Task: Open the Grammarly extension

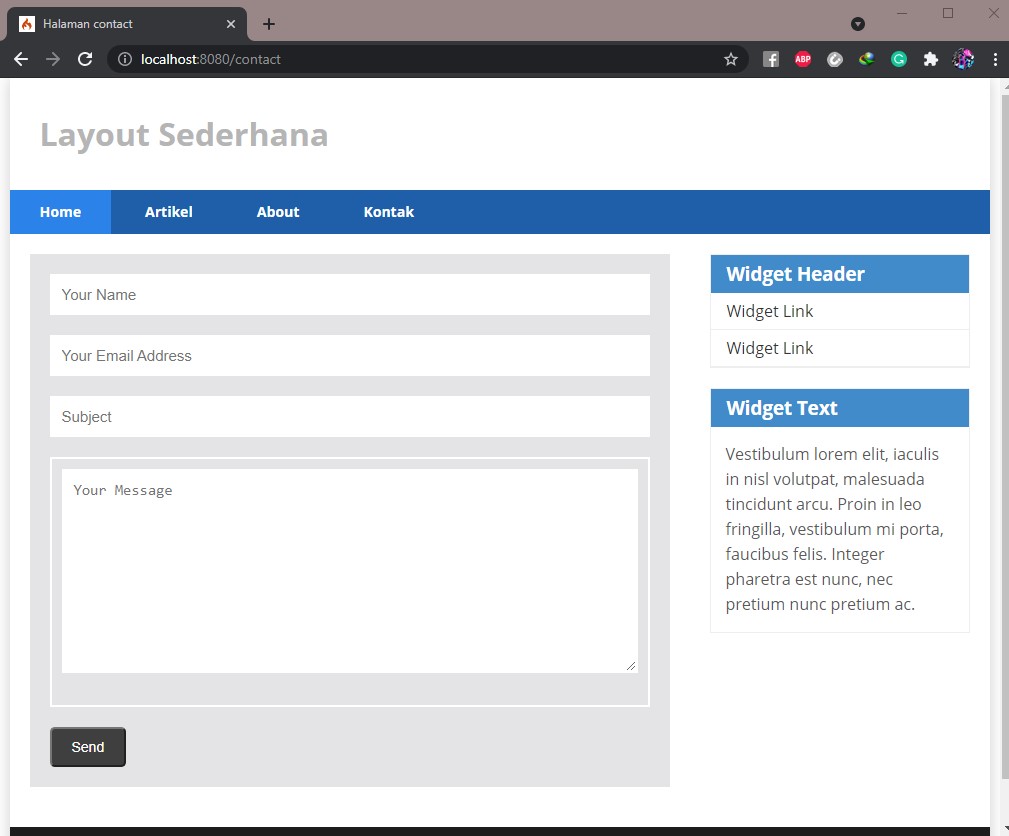Action: [898, 59]
